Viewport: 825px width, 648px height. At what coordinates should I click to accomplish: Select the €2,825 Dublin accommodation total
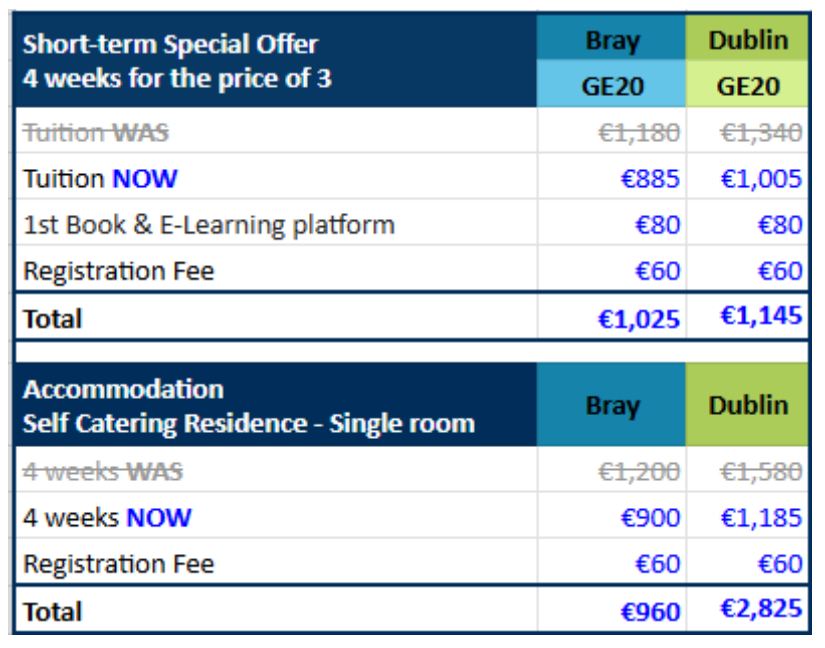(762, 609)
